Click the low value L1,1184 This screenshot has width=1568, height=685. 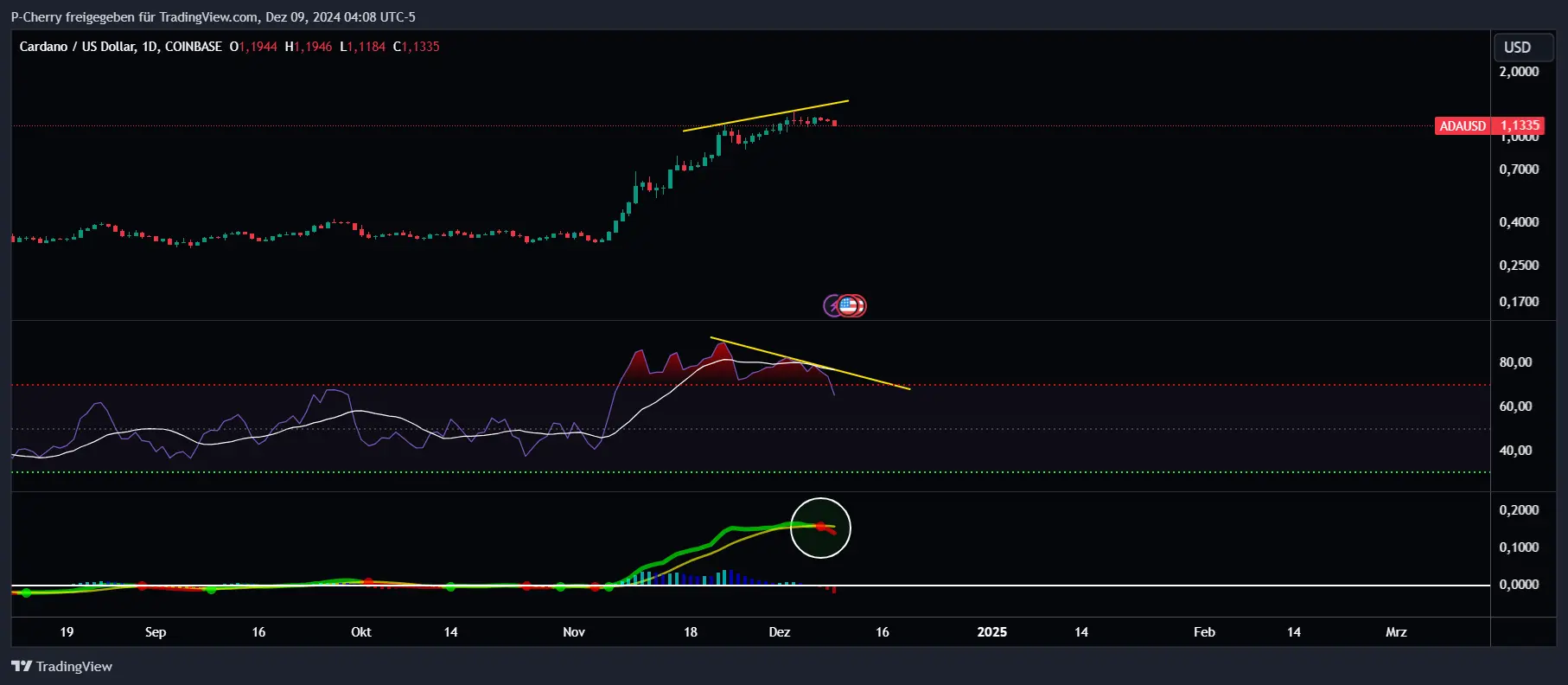click(362, 47)
